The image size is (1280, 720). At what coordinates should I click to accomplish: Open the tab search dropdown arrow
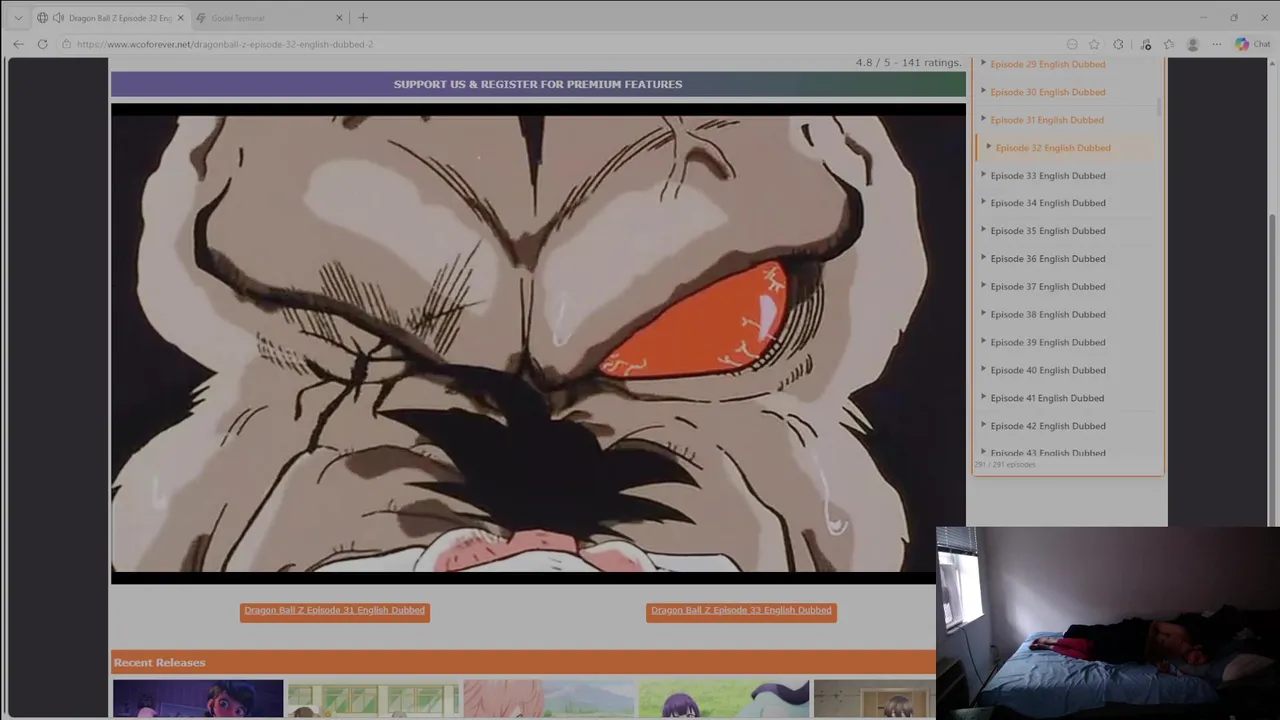[18, 18]
